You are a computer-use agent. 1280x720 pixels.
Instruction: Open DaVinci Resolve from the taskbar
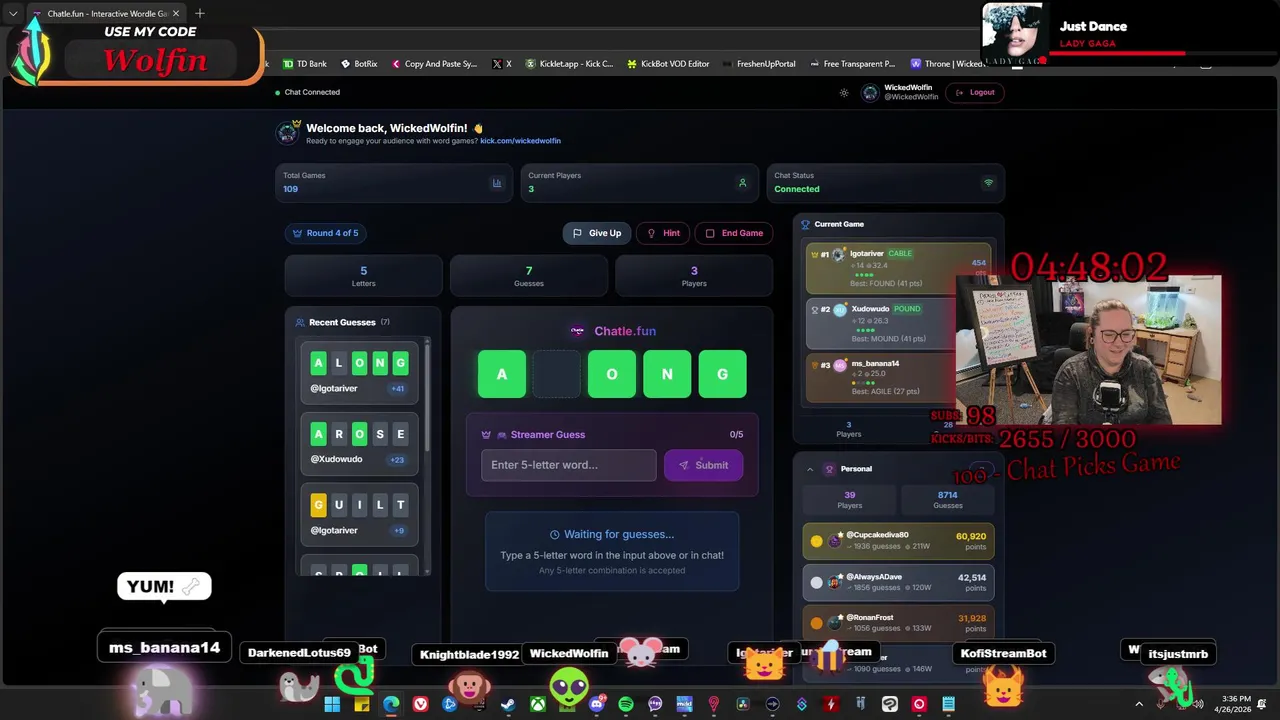coord(743,704)
